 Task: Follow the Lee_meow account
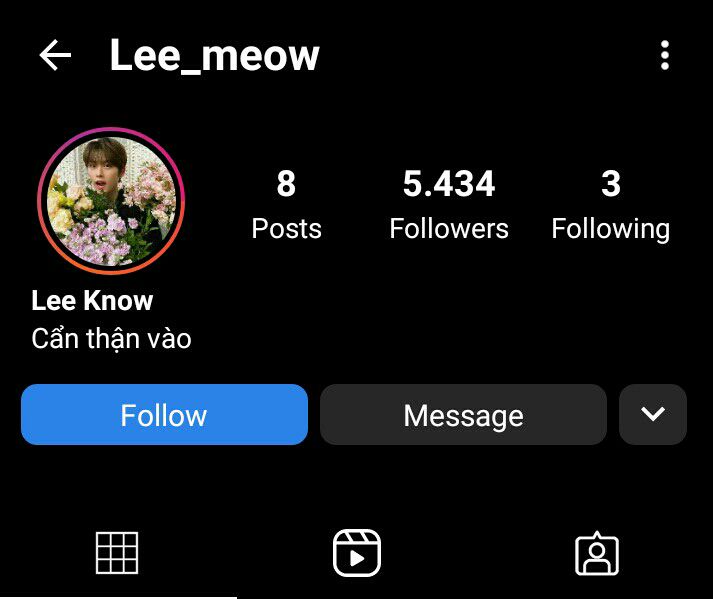pyautogui.click(x=164, y=414)
